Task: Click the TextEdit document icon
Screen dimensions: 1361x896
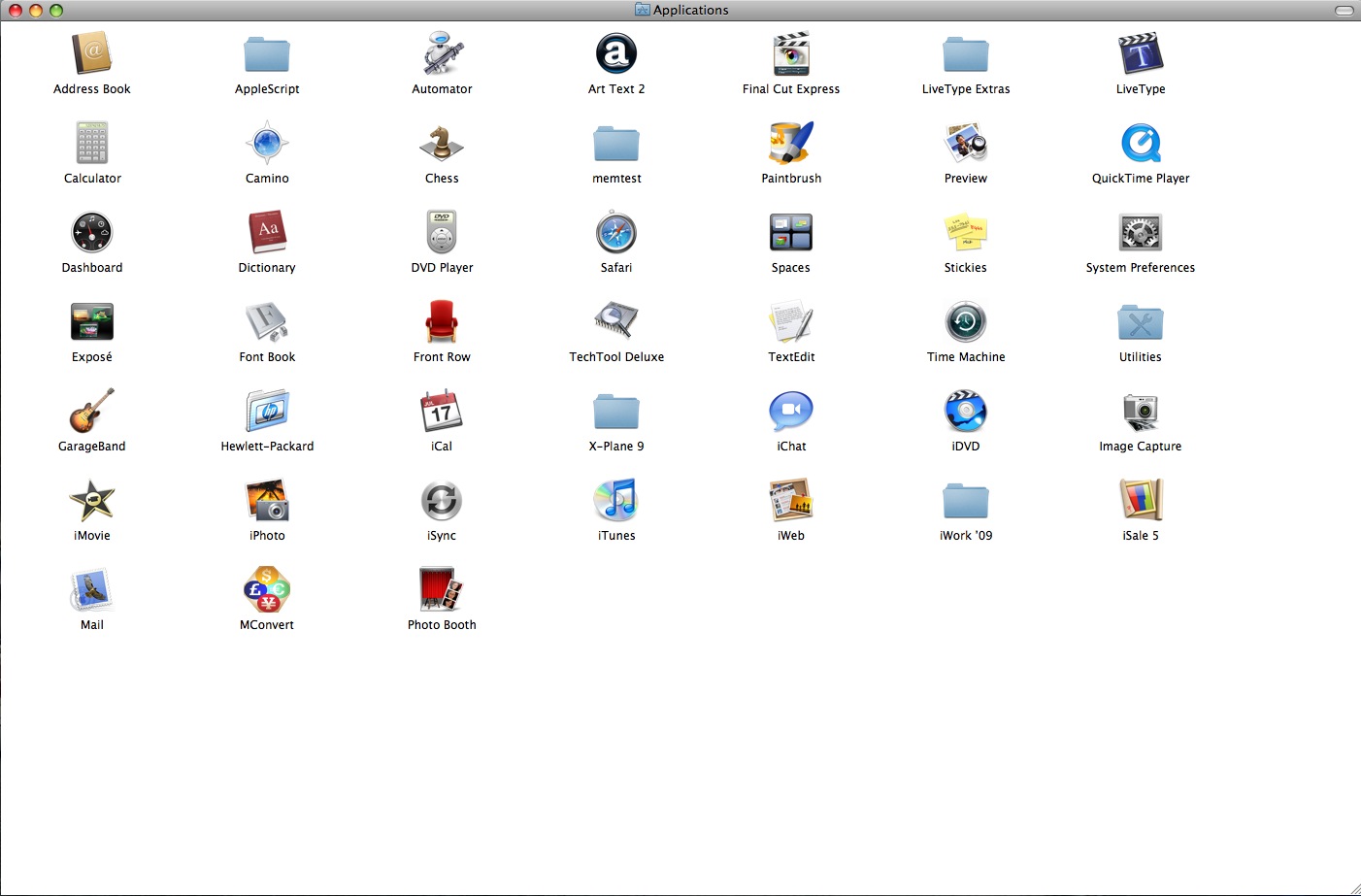Action: click(x=791, y=321)
